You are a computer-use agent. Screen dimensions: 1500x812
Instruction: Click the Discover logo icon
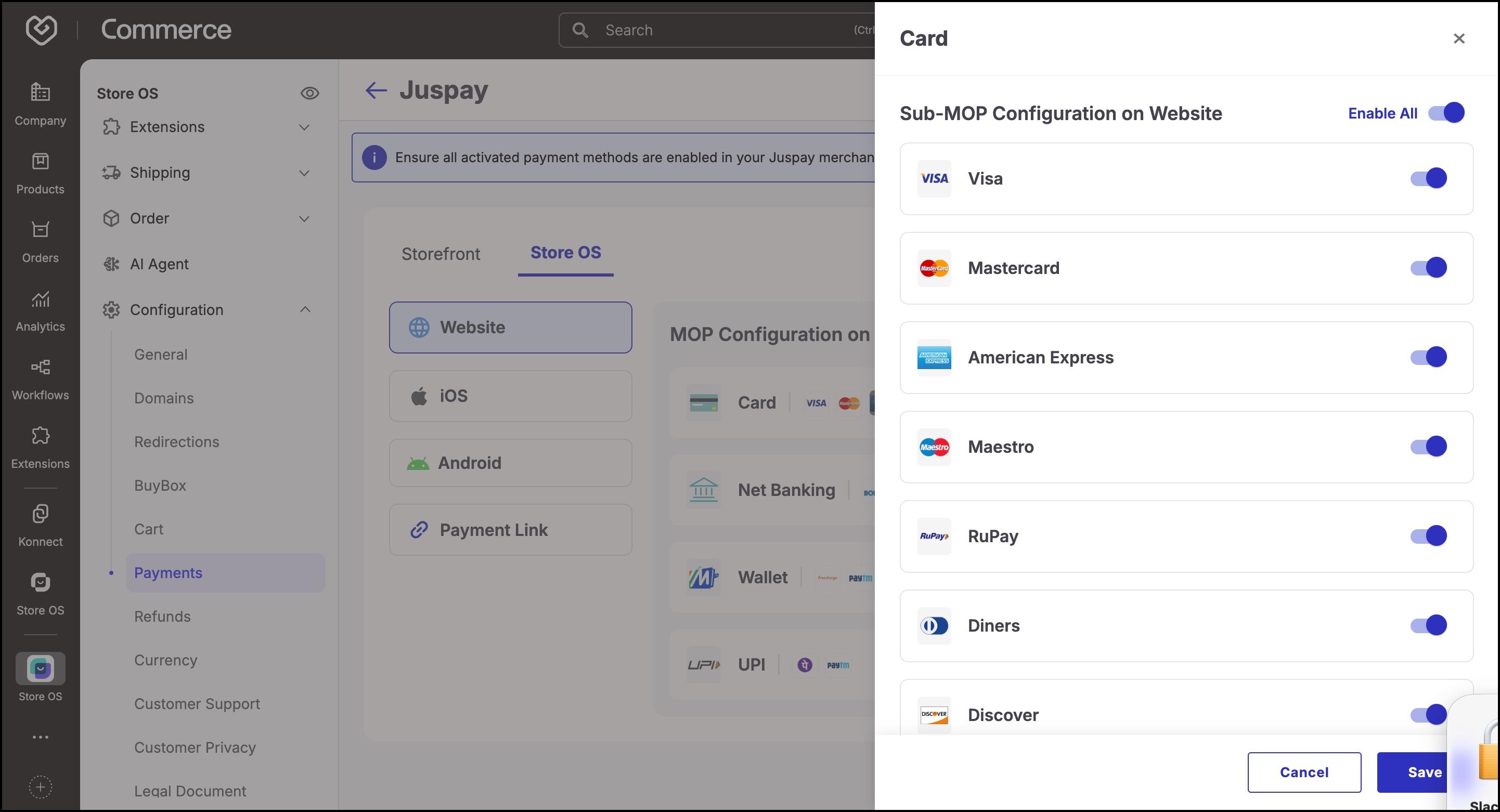click(x=934, y=715)
